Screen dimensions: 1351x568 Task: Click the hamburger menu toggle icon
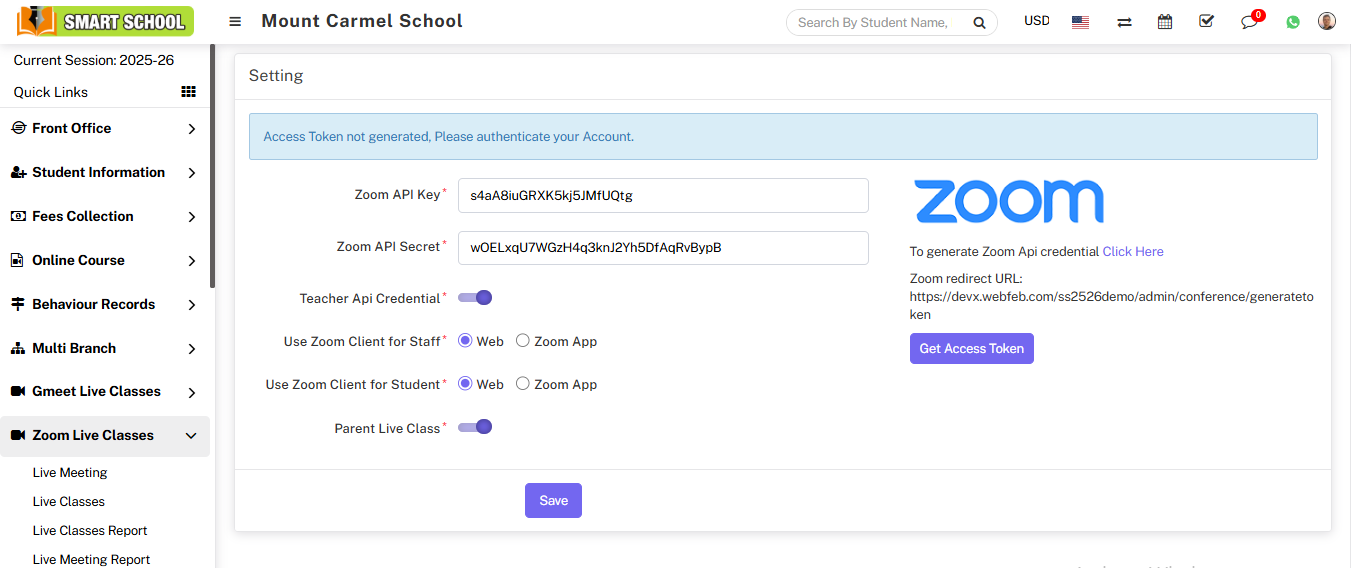[x=235, y=22]
